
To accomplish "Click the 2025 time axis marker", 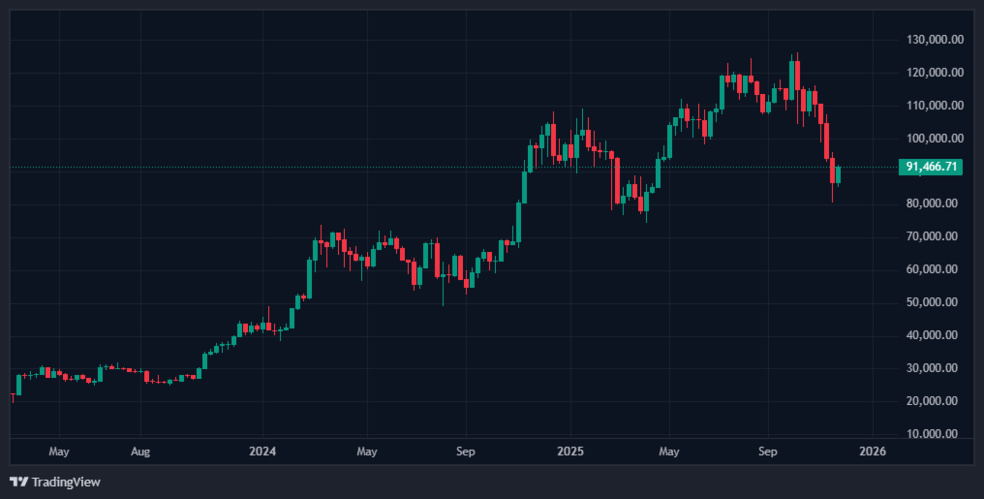I will (569, 452).
